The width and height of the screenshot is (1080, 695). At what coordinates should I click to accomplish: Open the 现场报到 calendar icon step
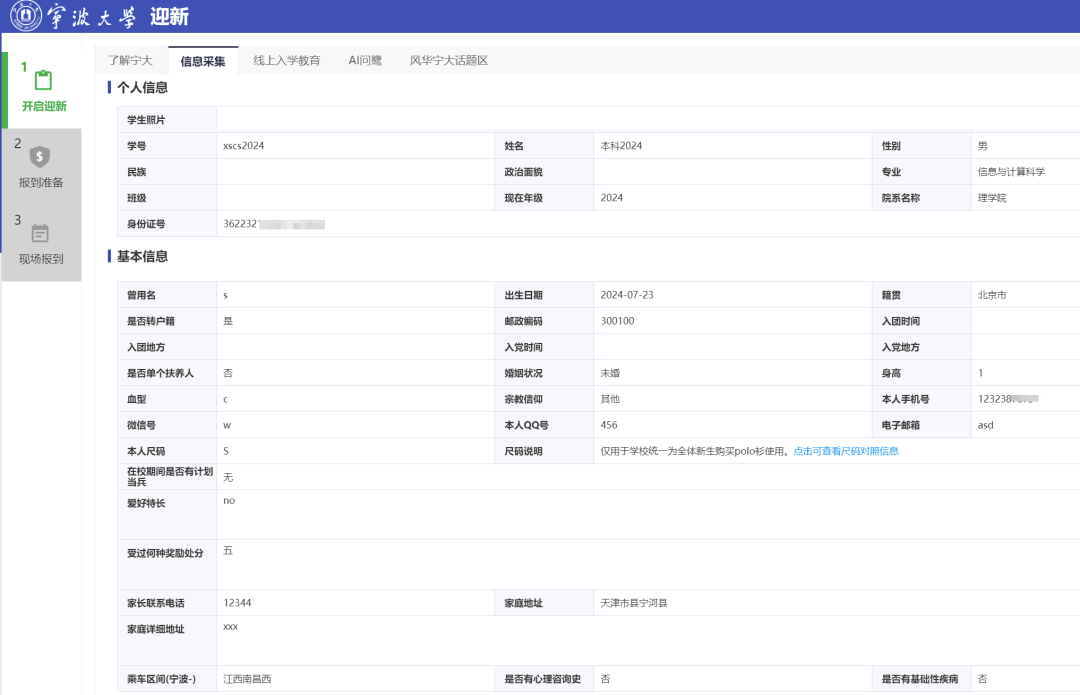click(x=40, y=234)
